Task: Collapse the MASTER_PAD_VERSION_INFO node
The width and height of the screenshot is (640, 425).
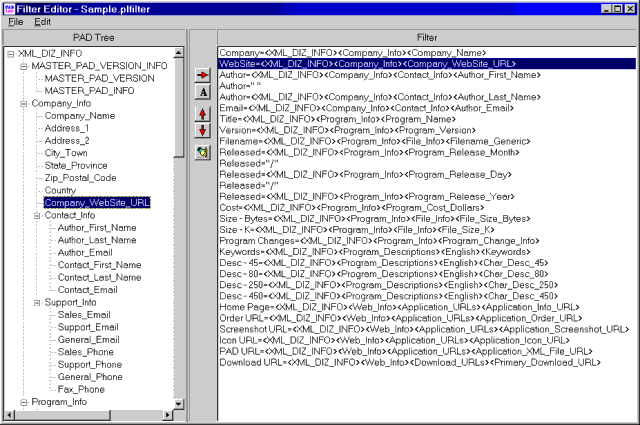Action: 24,66
